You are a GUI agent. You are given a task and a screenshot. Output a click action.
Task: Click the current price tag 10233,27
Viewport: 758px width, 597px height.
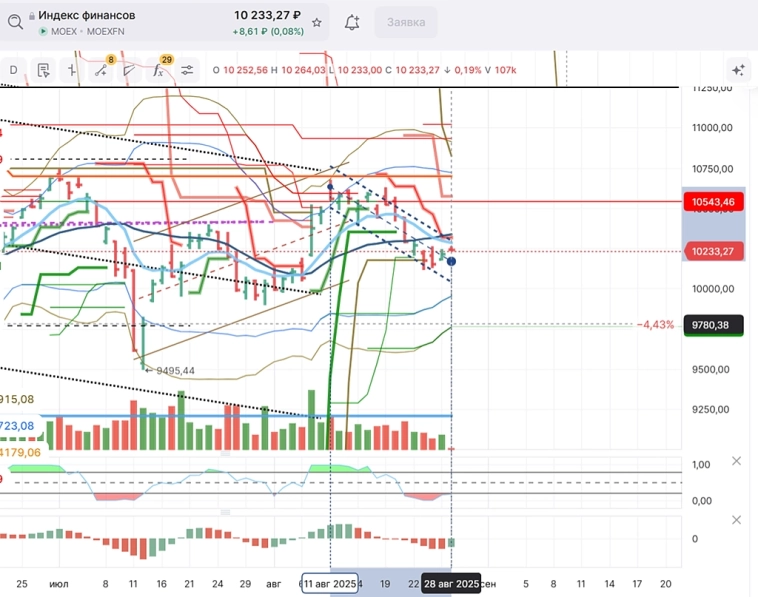pyautogui.click(x=714, y=251)
